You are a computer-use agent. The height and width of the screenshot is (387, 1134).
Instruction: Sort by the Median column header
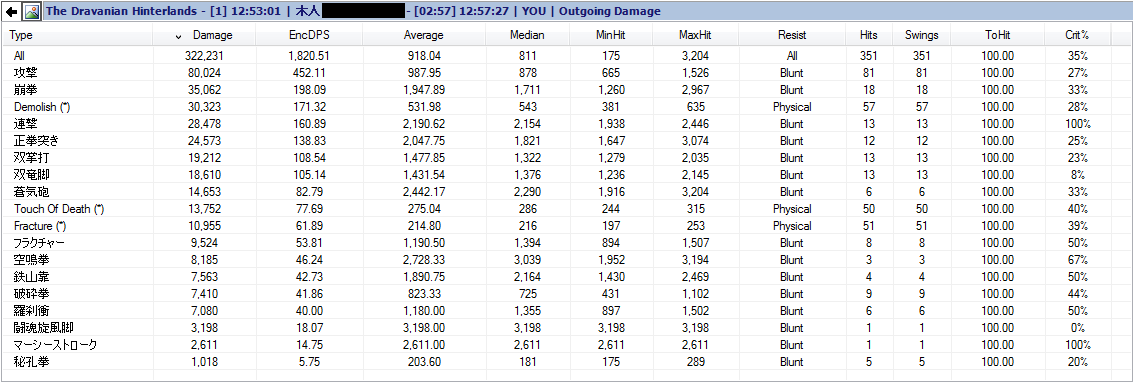[x=527, y=35]
